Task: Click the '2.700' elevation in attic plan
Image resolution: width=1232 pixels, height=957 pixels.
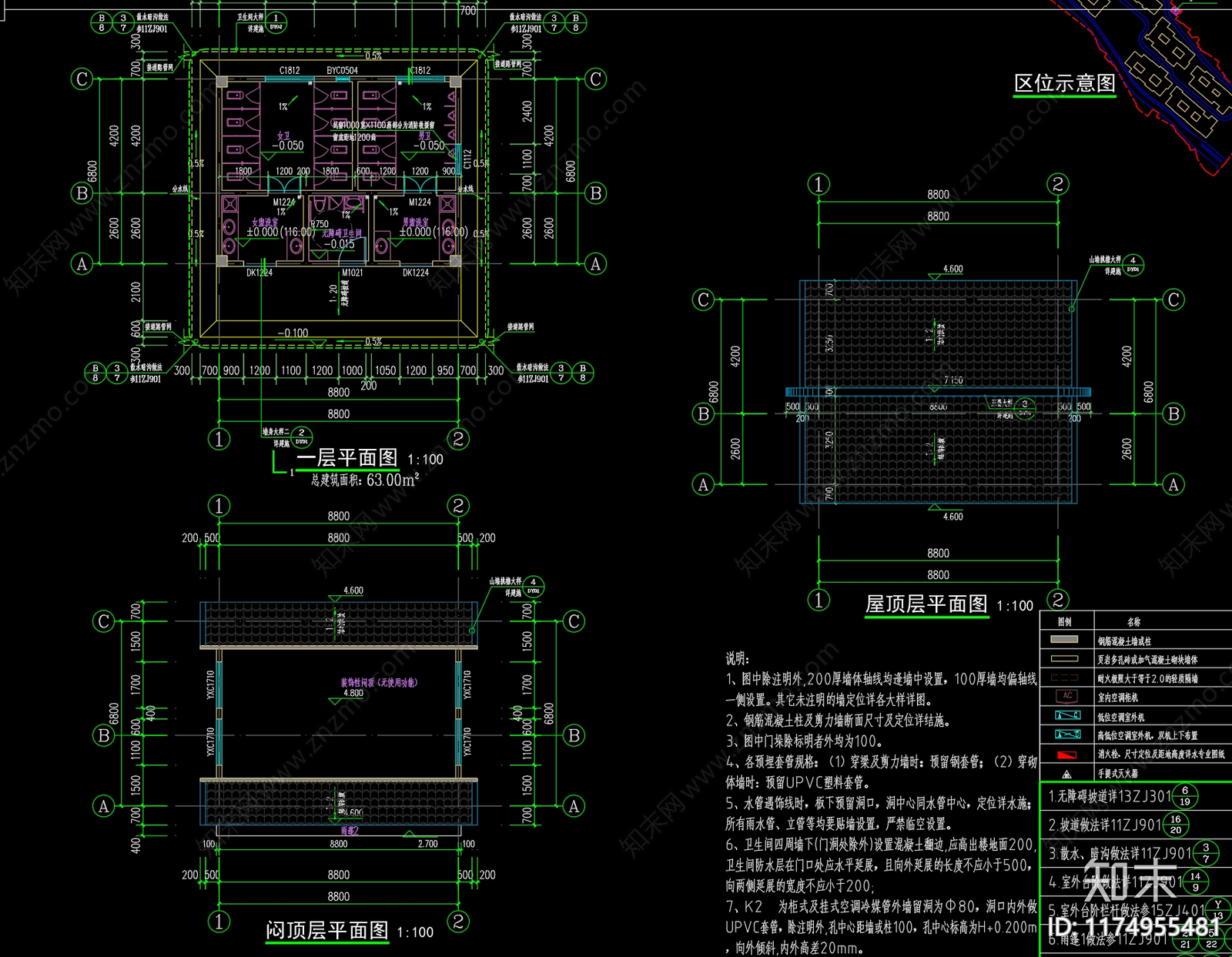Action: point(427,844)
